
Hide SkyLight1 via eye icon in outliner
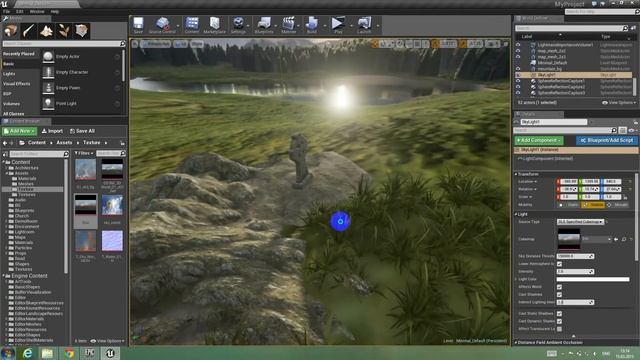click(518, 75)
